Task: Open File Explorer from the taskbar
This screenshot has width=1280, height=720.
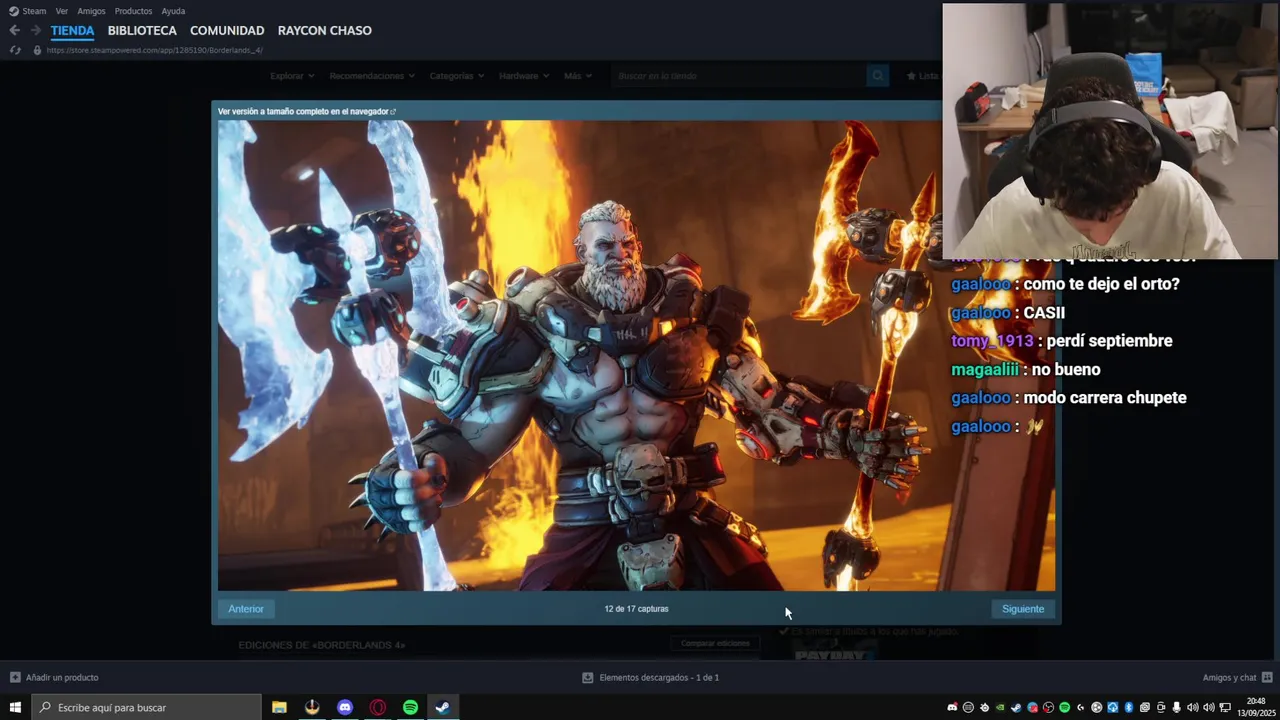Action: coord(279,707)
